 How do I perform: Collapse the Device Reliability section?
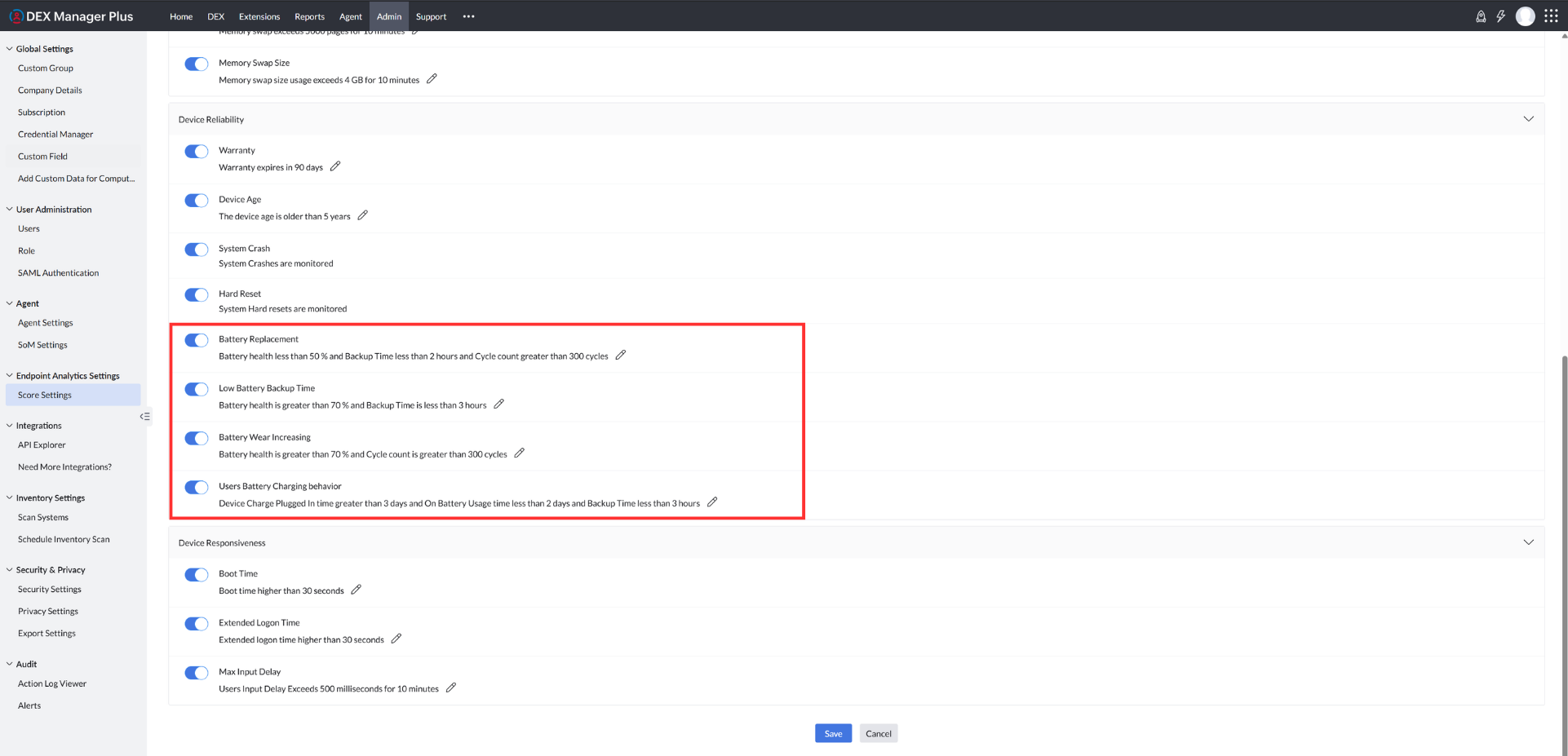click(x=1528, y=119)
